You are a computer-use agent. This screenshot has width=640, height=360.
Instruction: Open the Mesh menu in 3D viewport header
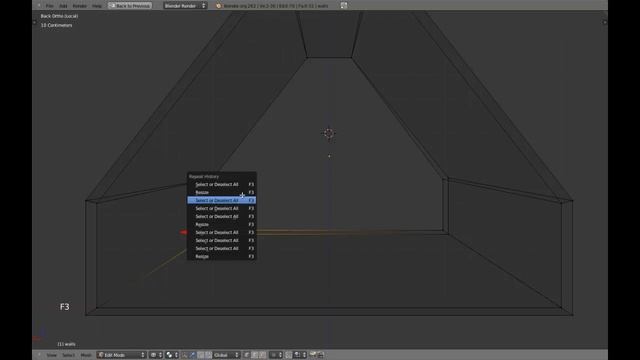(86, 355)
